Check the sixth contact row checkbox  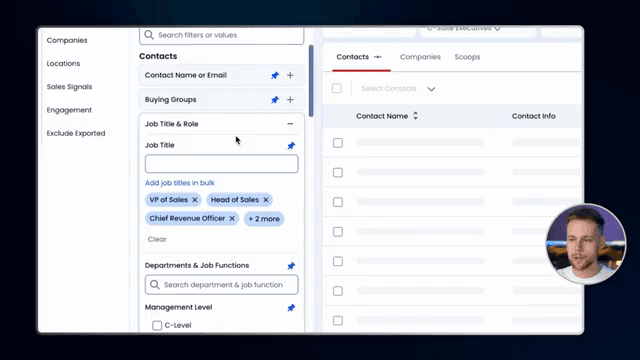point(338,291)
